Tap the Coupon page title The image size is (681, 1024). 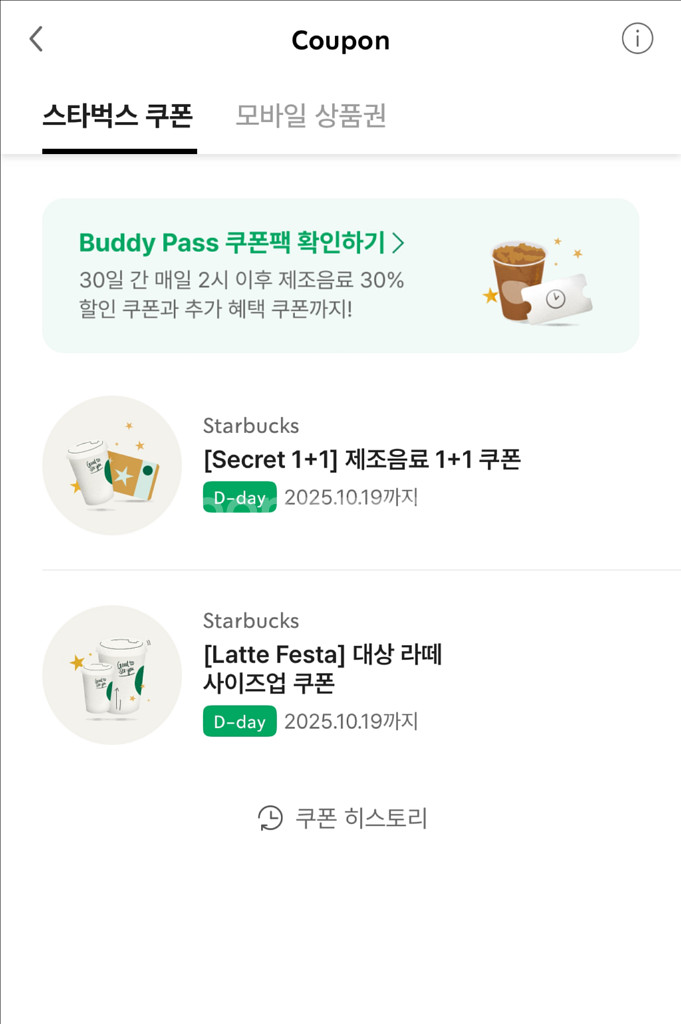340,41
